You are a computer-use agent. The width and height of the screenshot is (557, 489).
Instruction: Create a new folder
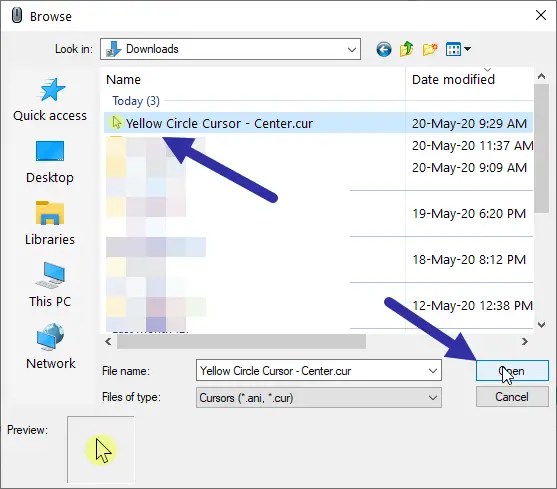click(430, 49)
